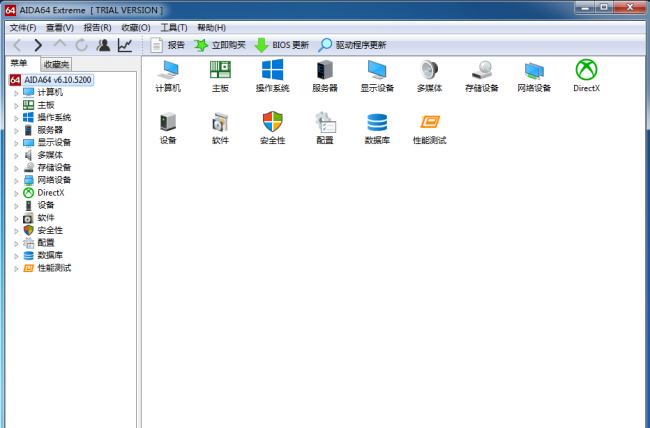Open the 服务器 server icon in main pane
650x428 pixels.
click(x=325, y=75)
